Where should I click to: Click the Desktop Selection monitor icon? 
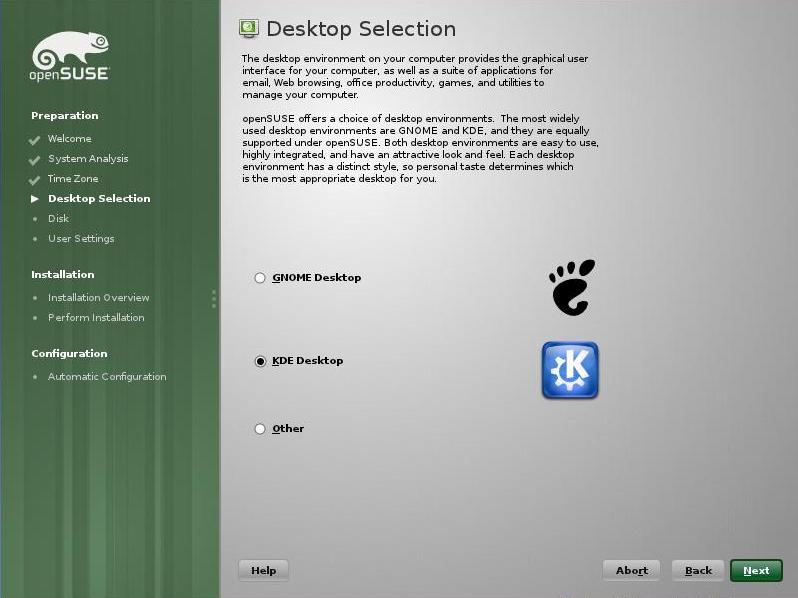pyautogui.click(x=249, y=29)
